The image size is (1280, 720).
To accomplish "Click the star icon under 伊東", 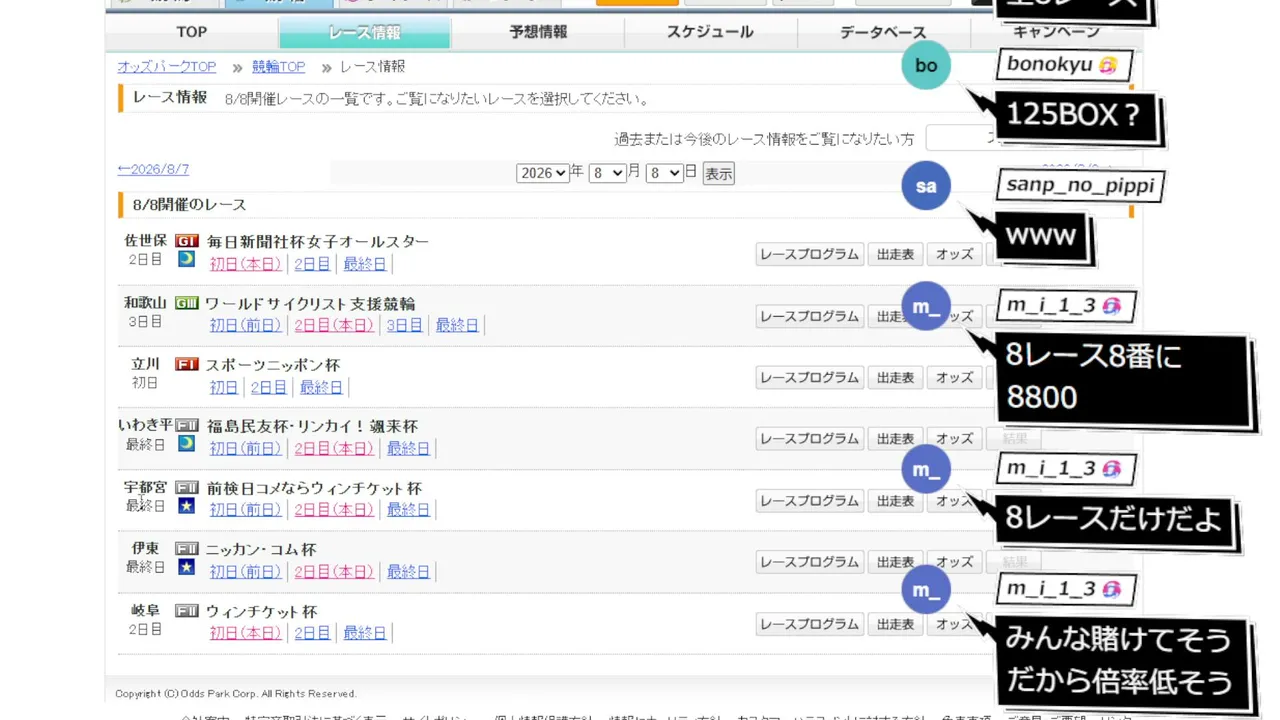I will [x=186, y=567].
